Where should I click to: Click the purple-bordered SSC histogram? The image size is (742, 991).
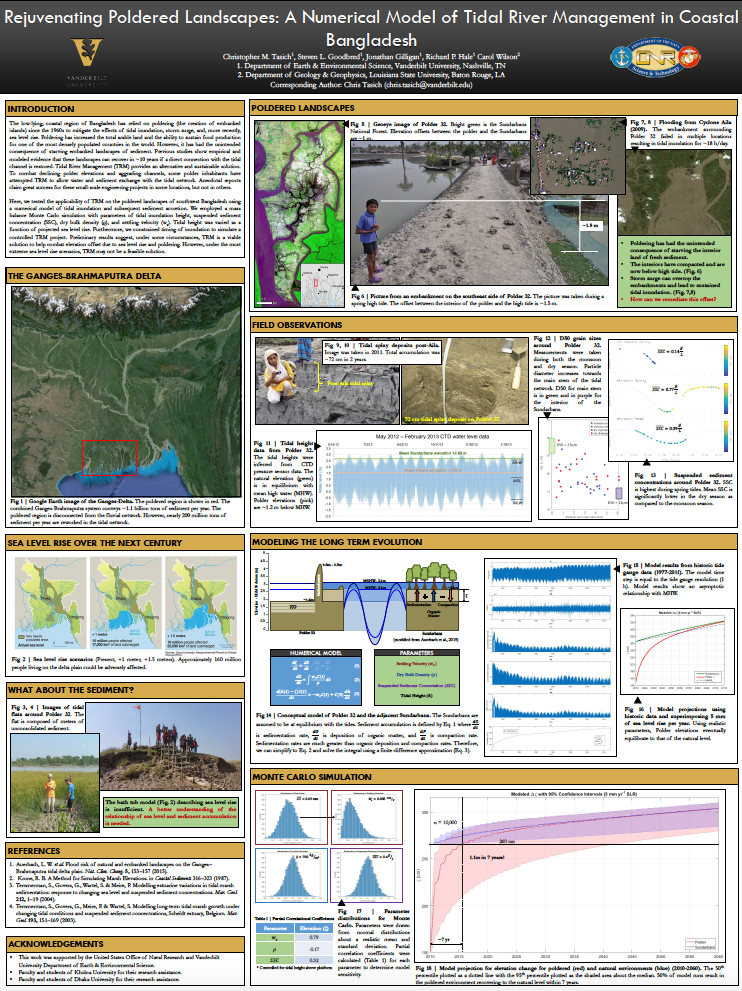[366, 875]
